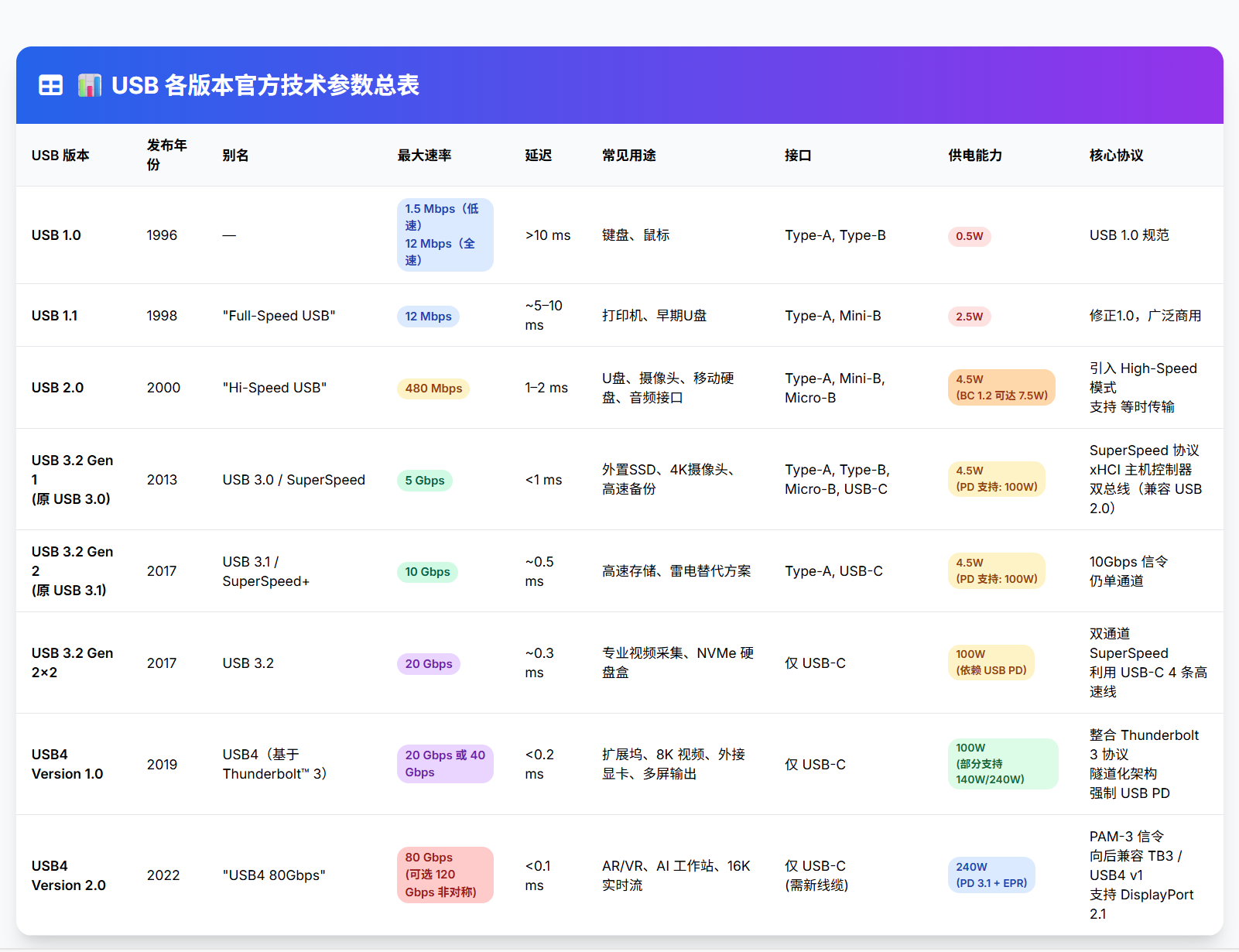Click the 'USB 版本' column header
The height and width of the screenshot is (952, 1239).
(x=60, y=156)
